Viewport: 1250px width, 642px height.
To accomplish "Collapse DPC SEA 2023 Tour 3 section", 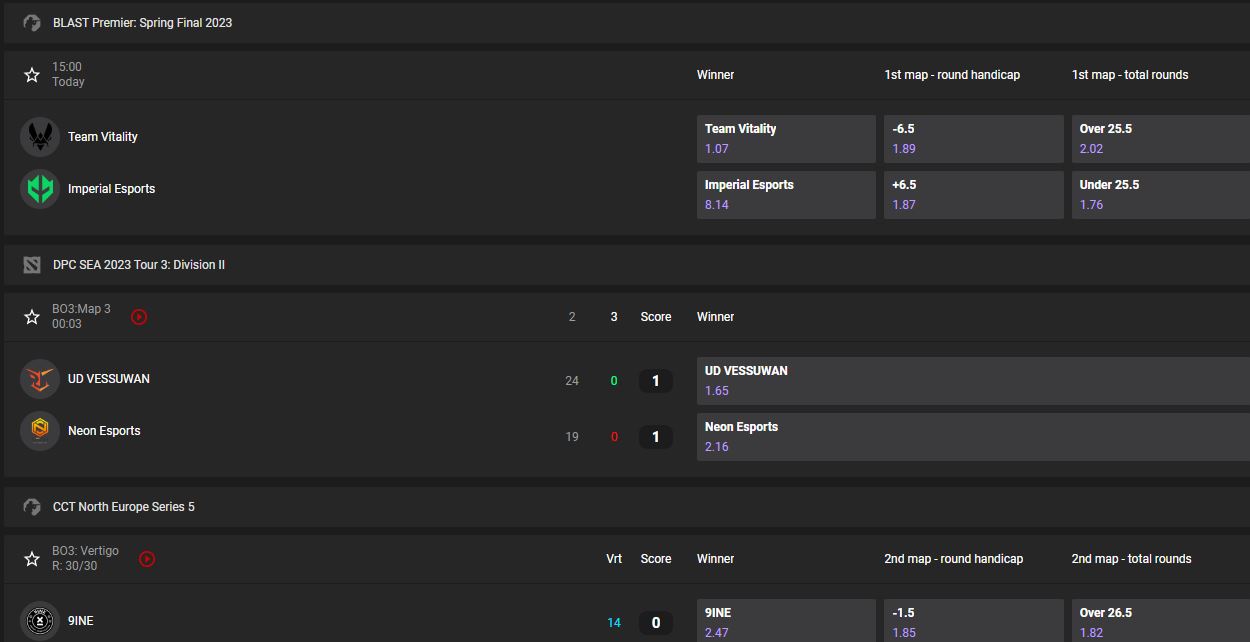I will [139, 265].
